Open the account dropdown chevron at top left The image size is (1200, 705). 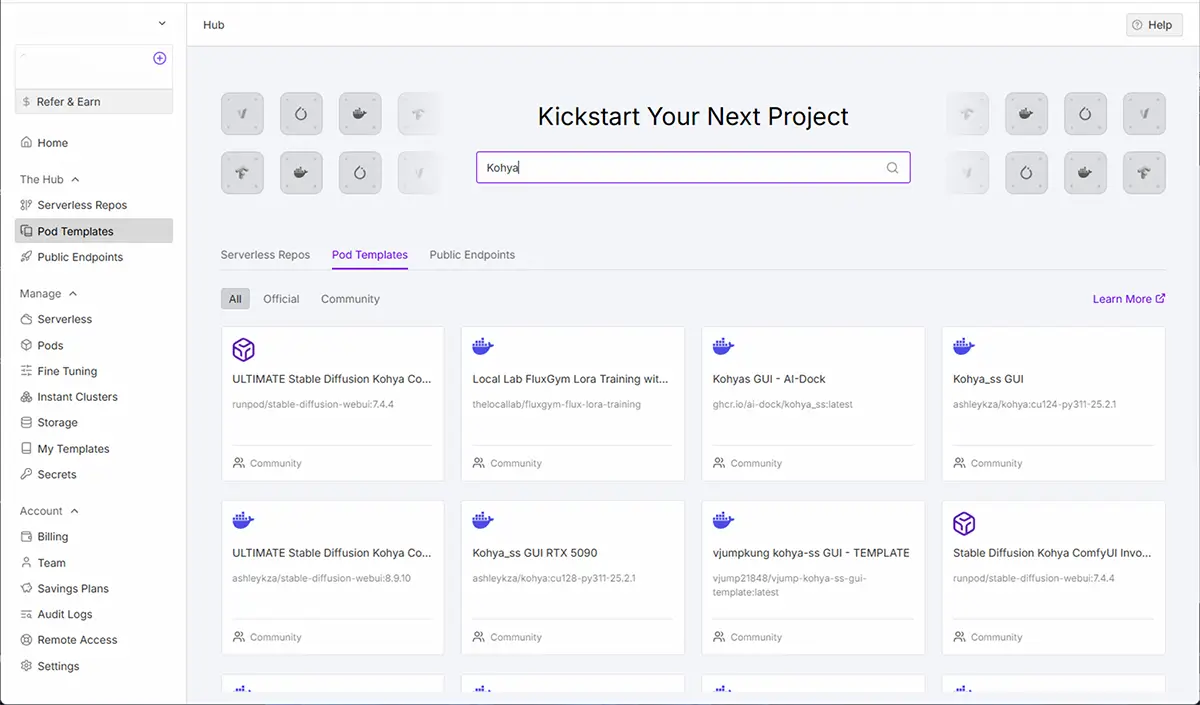162,24
